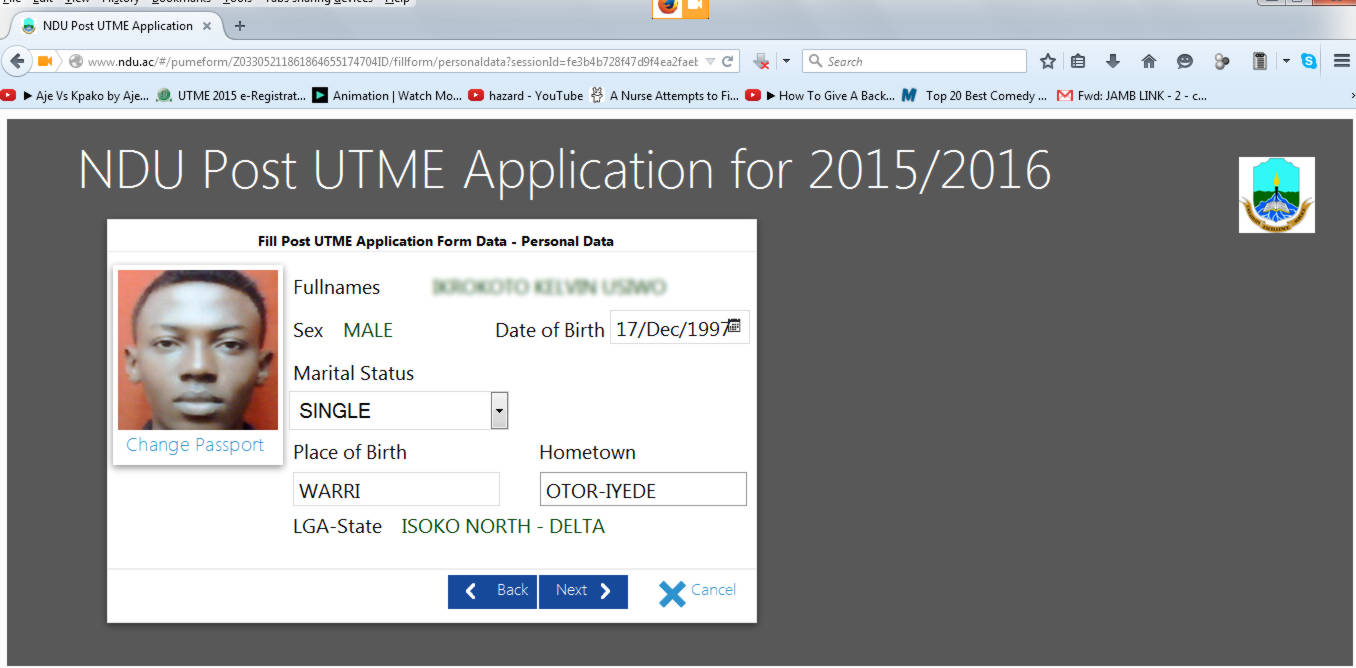Image resolution: width=1356 pixels, height=668 pixels.
Task: Open the Downloads arrow icon
Action: 1113,61
